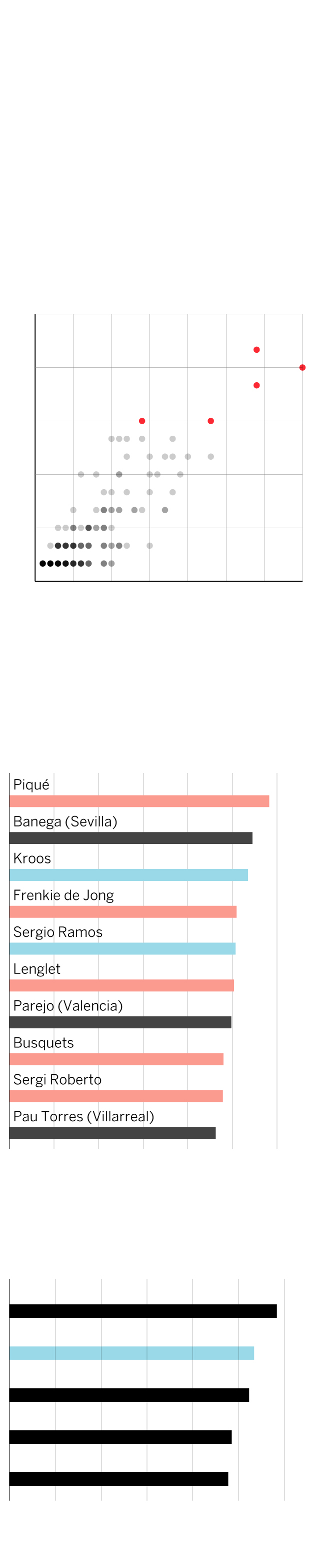Select the light blue bar in the bottom chart

(131, 1353)
